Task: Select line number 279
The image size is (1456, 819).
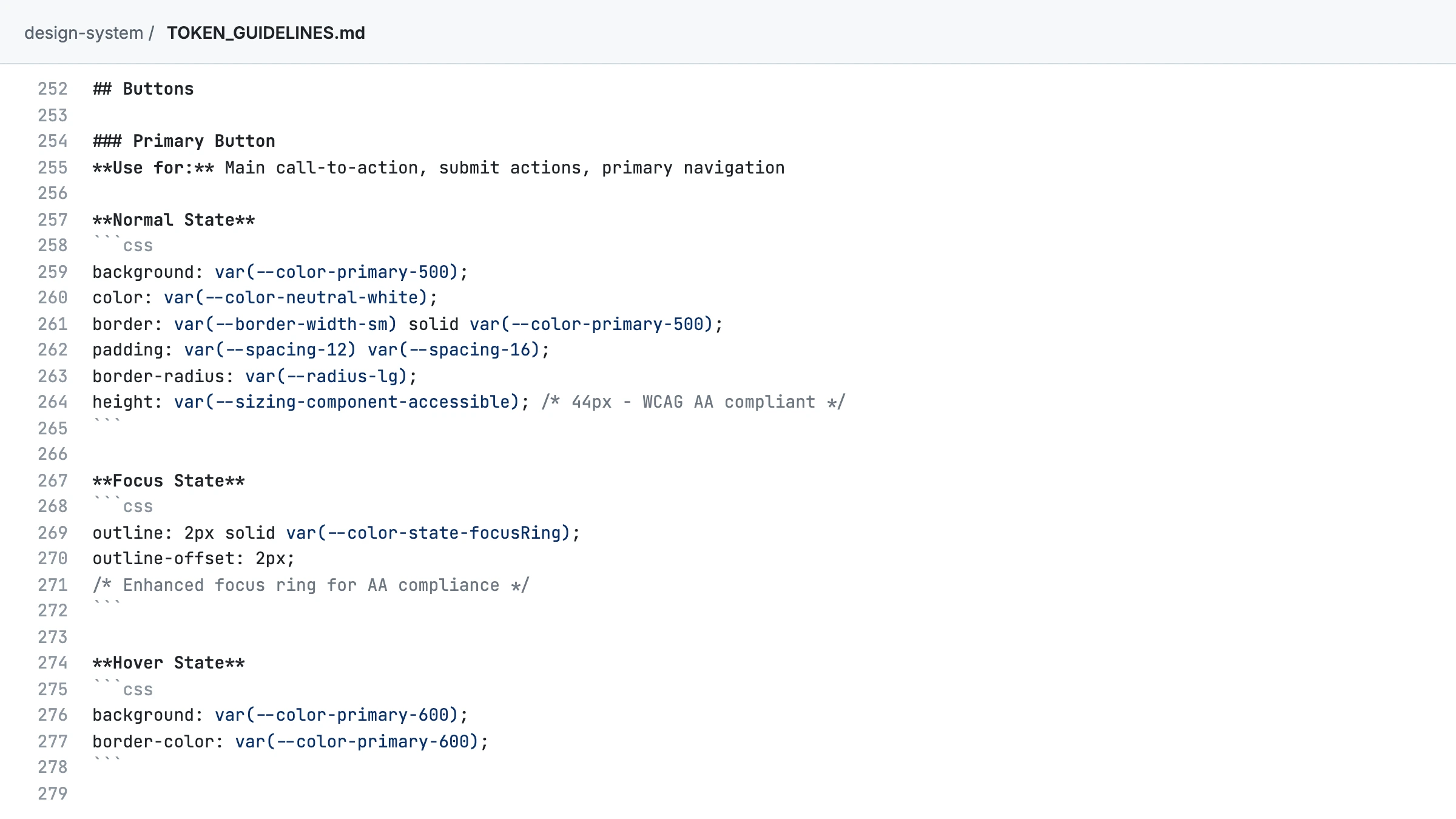Action: [53, 794]
